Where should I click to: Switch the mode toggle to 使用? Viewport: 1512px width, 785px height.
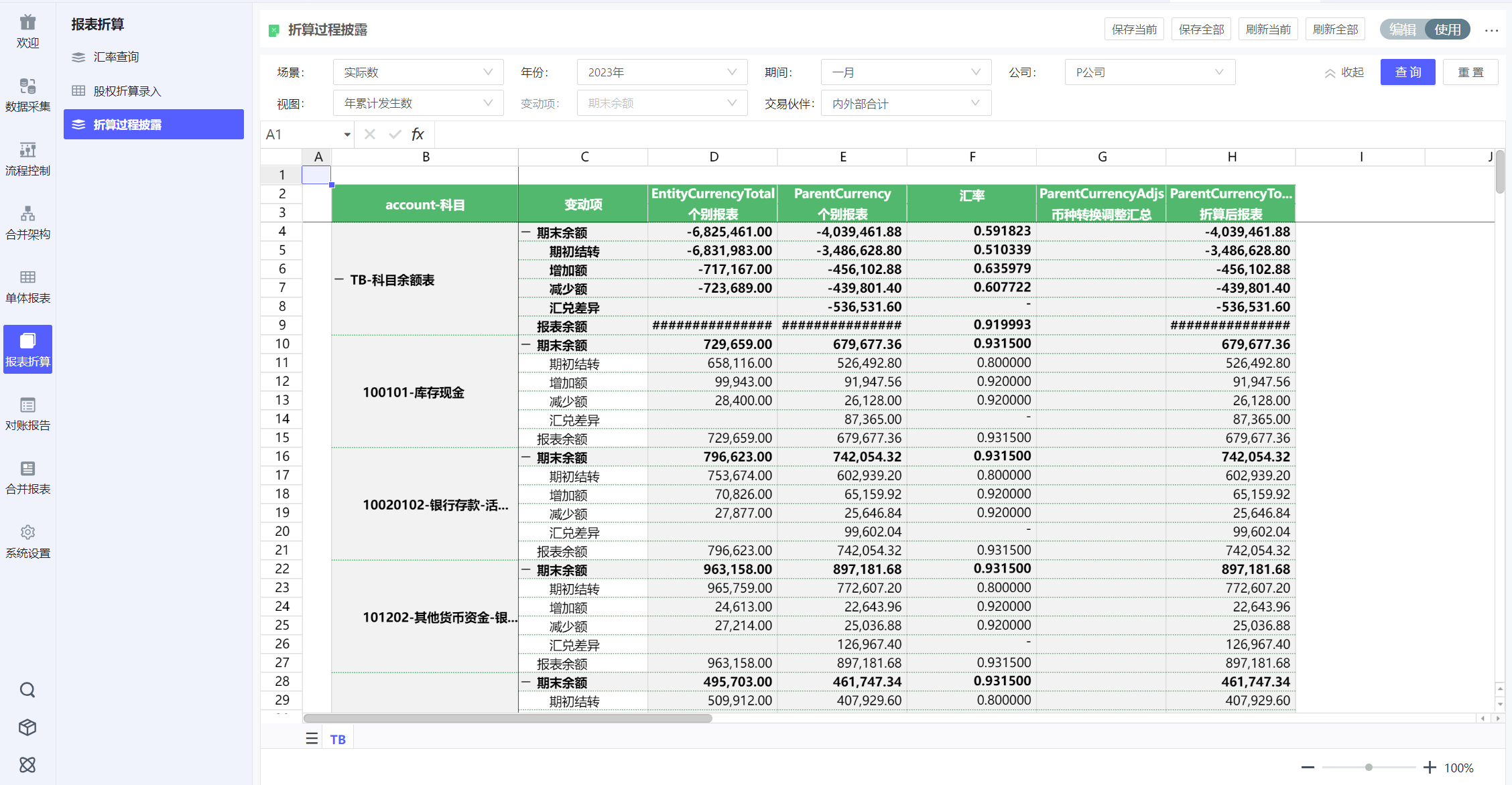coord(1448,29)
